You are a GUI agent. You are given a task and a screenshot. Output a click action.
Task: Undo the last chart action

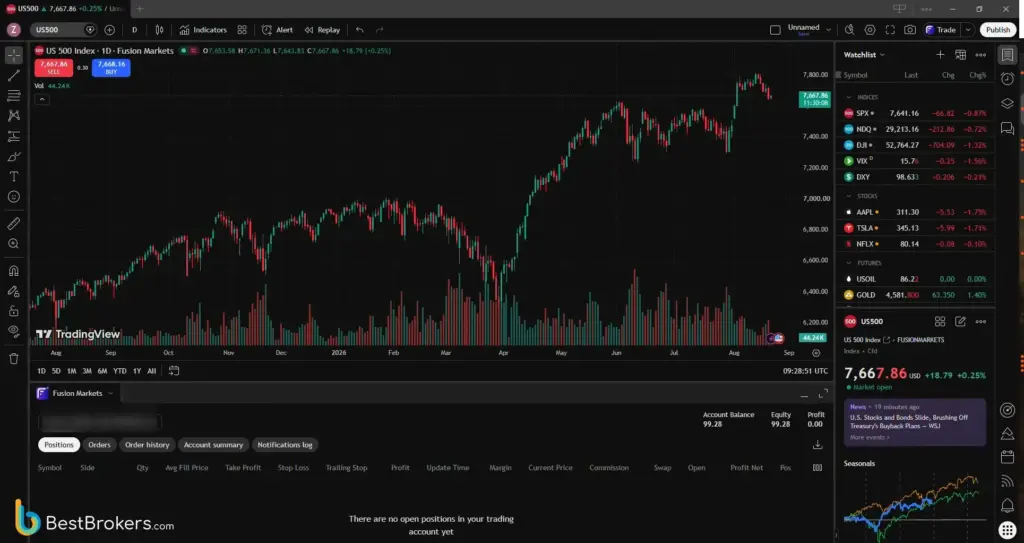tap(360, 30)
